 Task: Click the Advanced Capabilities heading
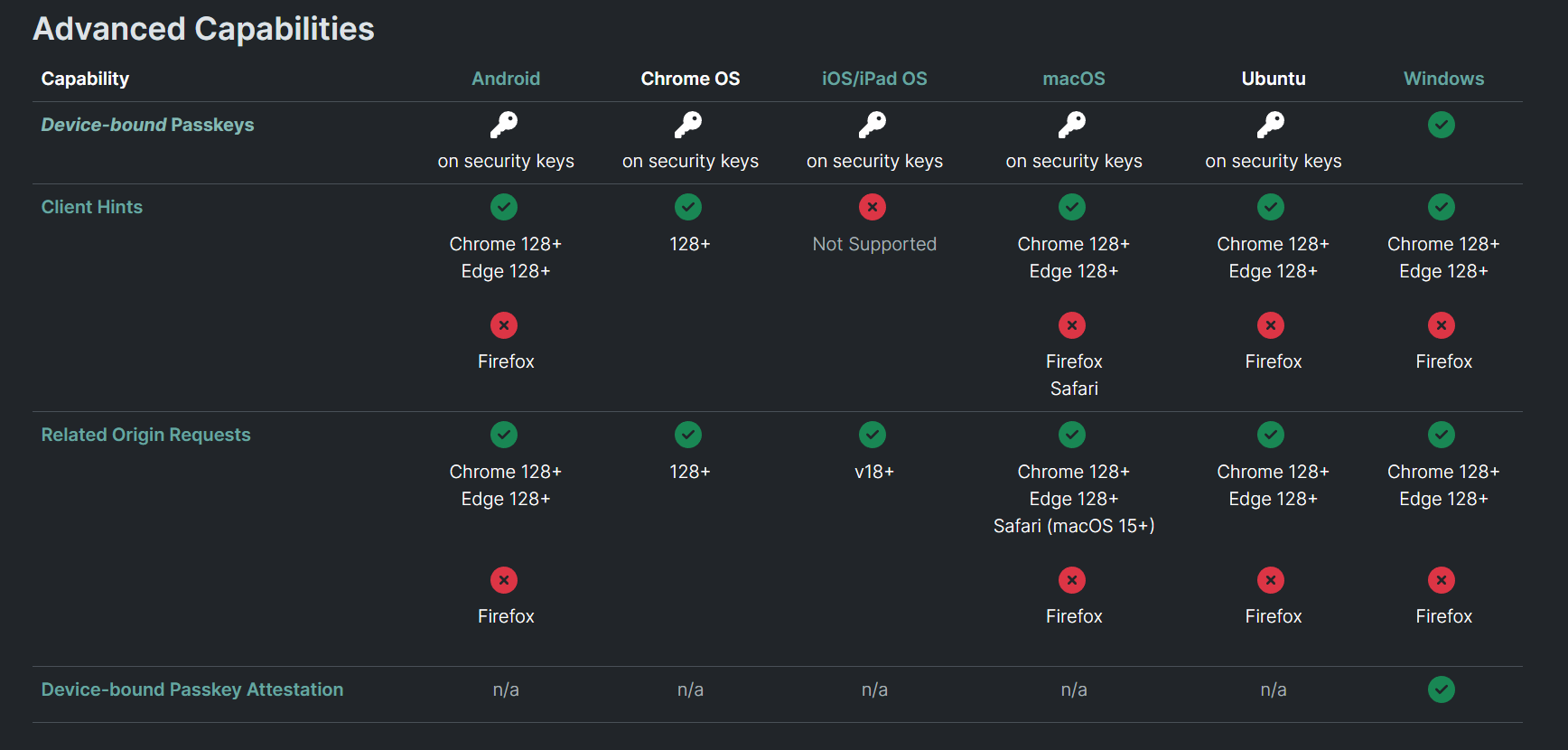click(203, 29)
